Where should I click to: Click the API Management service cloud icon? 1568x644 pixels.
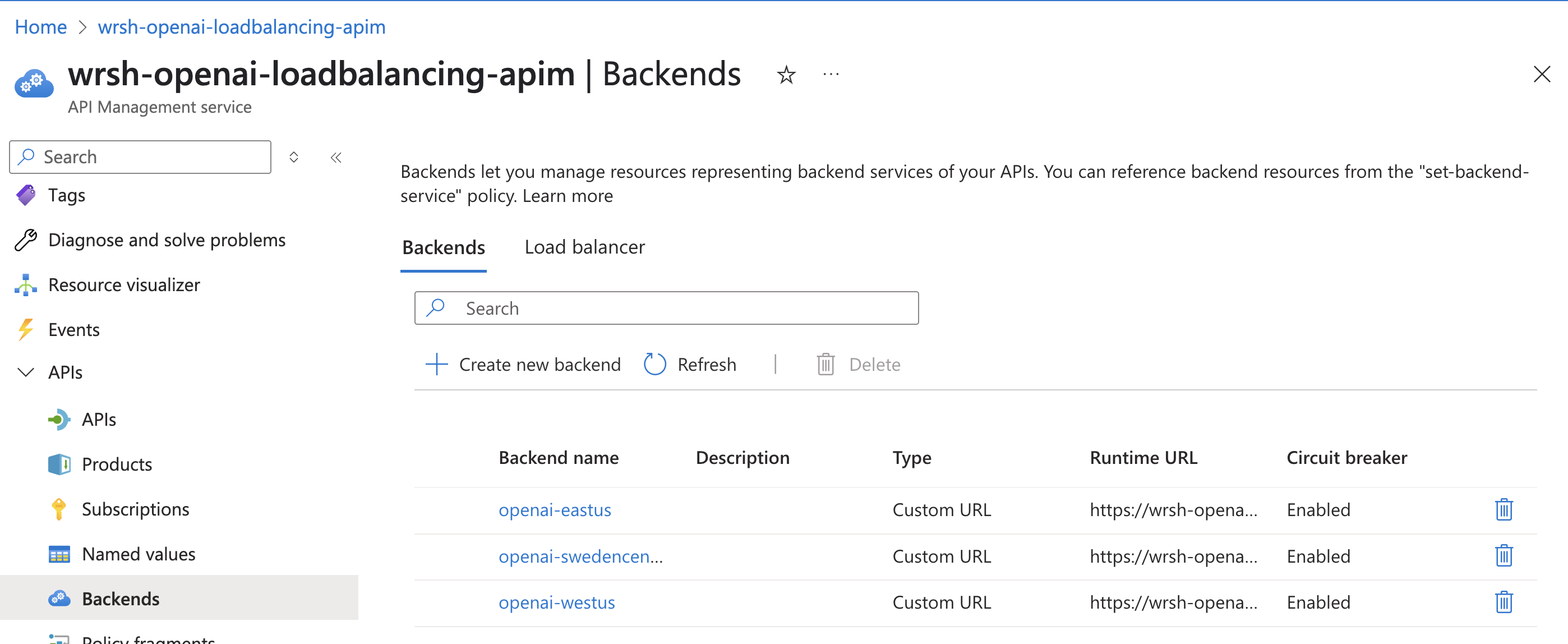tap(34, 84)
